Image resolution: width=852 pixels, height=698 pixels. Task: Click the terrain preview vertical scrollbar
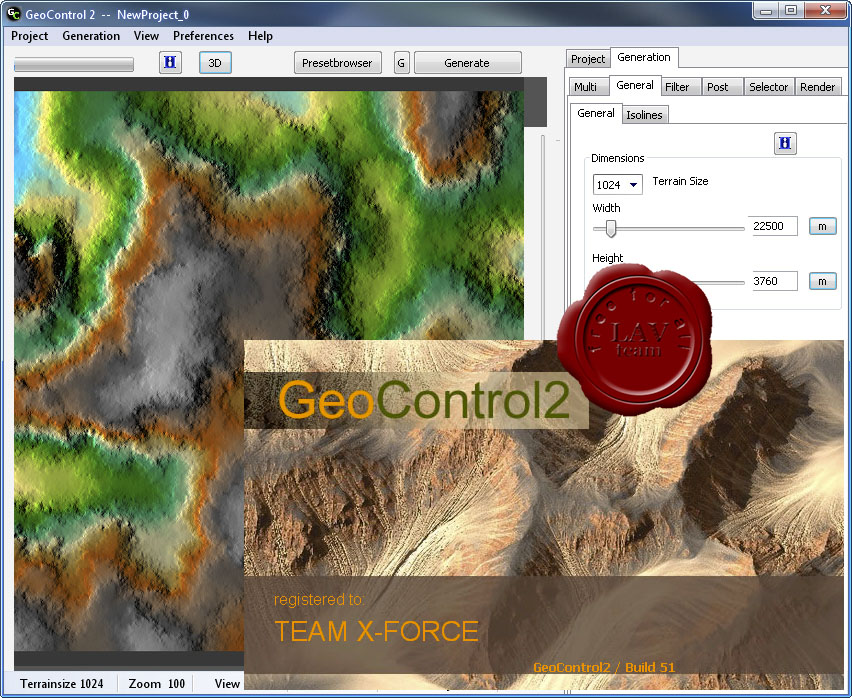click(x=542, y=237)
